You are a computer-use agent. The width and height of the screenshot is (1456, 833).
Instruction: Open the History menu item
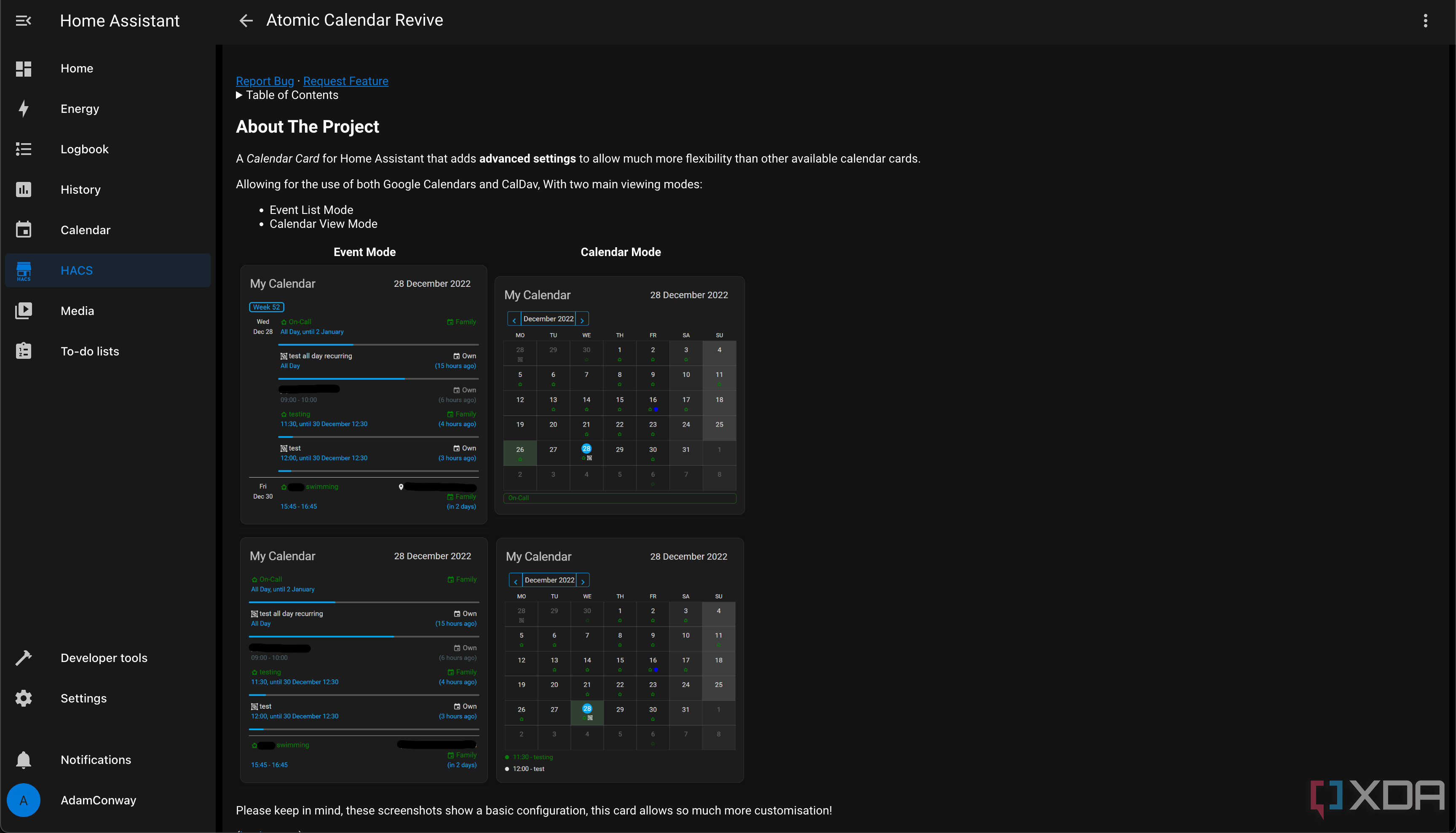107,190
